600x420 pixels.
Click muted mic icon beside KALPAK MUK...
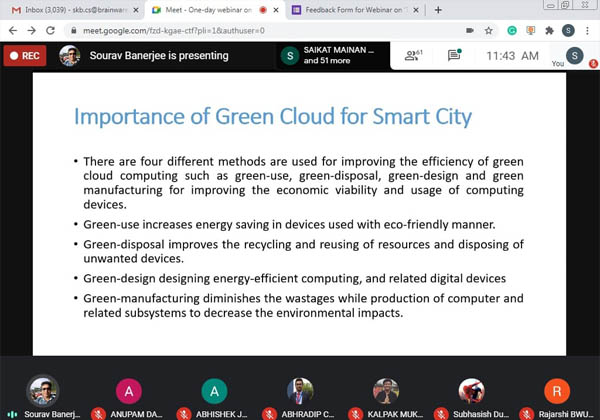click(x=355, y=414)
